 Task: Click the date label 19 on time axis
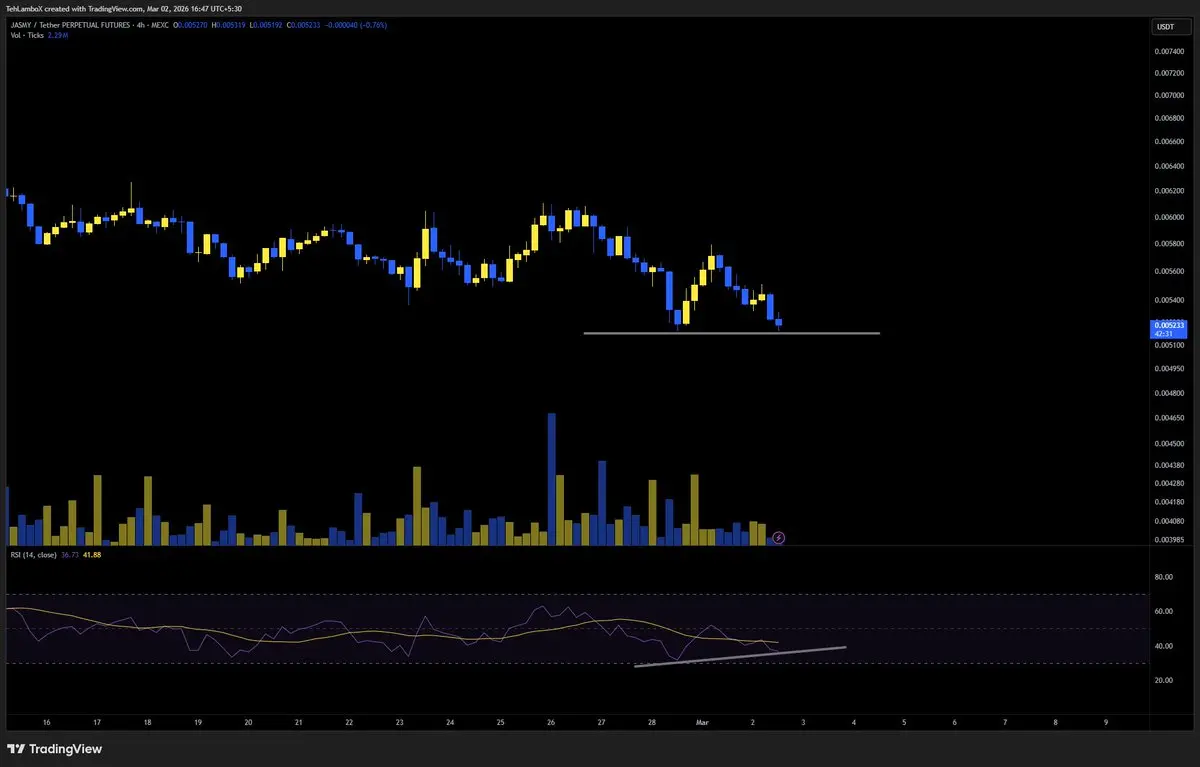(x=197, y=722)
